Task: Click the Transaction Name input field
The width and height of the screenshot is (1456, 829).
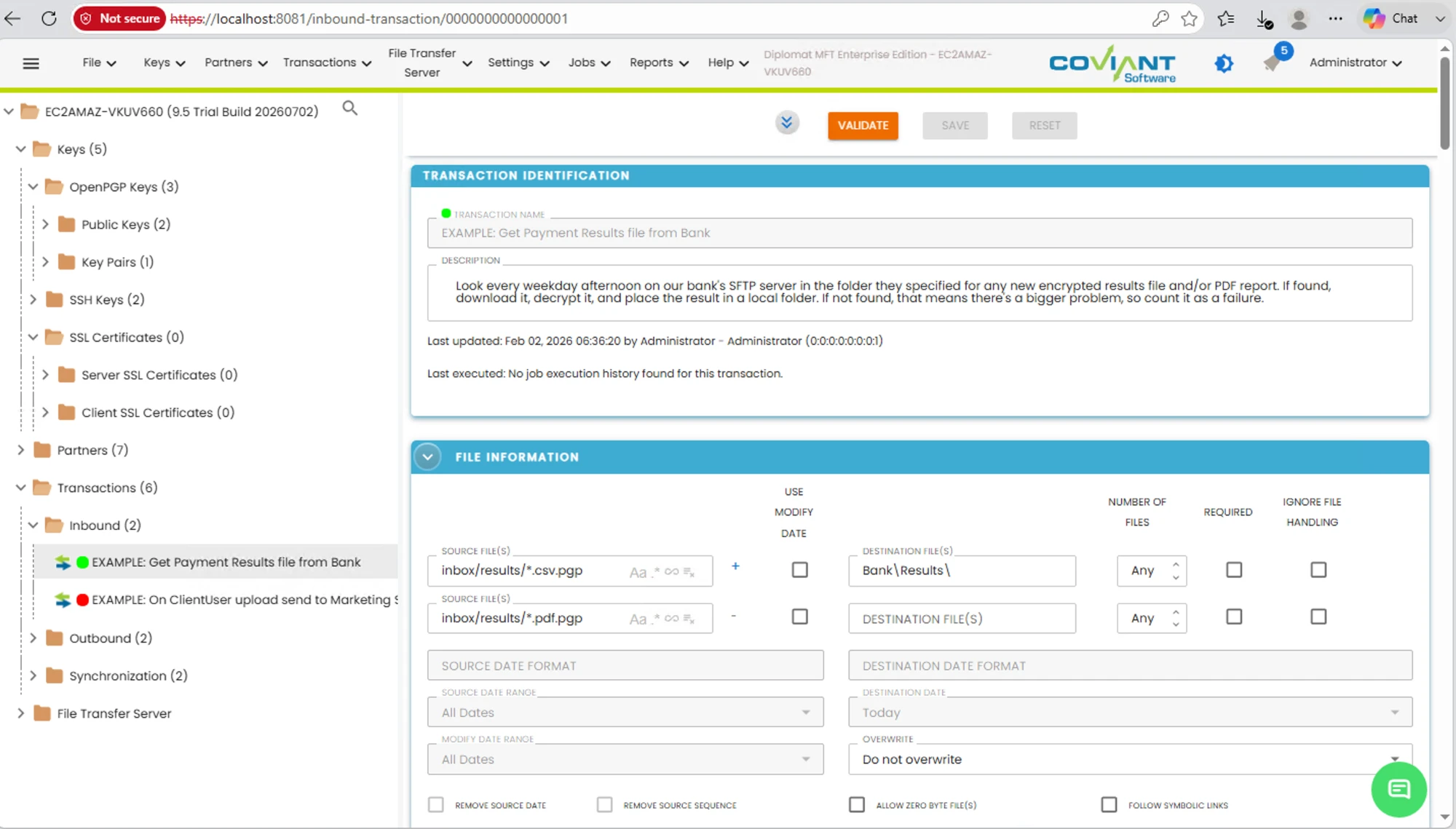Action: pyautogui.click(x=919, y=233)
